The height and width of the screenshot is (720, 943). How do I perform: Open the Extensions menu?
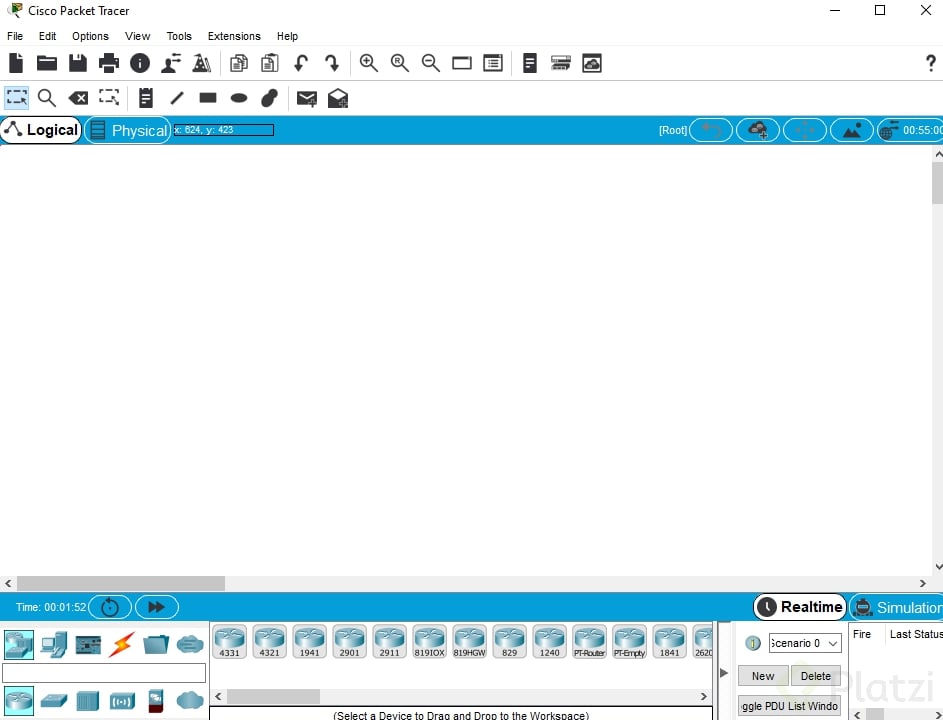(x=234, y=36)
